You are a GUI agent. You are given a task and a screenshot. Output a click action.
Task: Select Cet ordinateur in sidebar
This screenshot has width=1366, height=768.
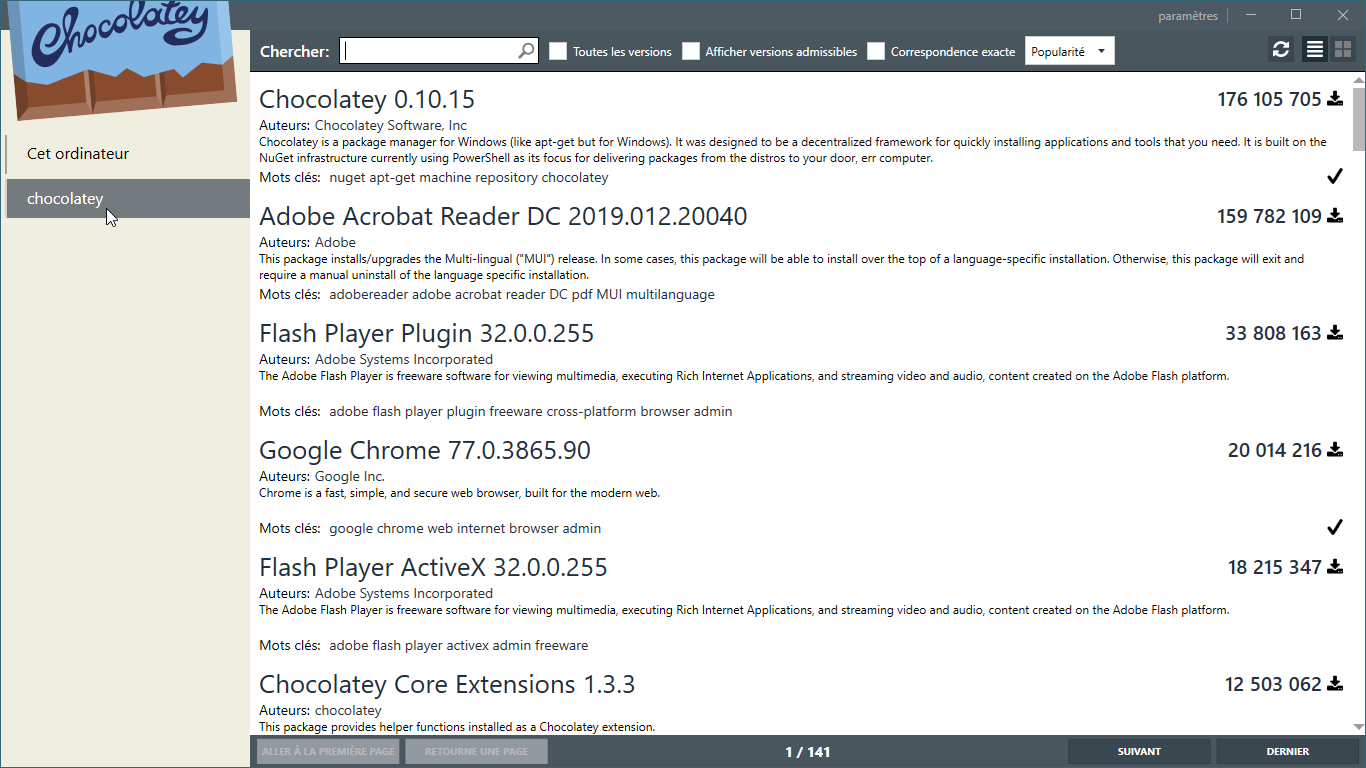pyautogui.click(x=128, y=154)
